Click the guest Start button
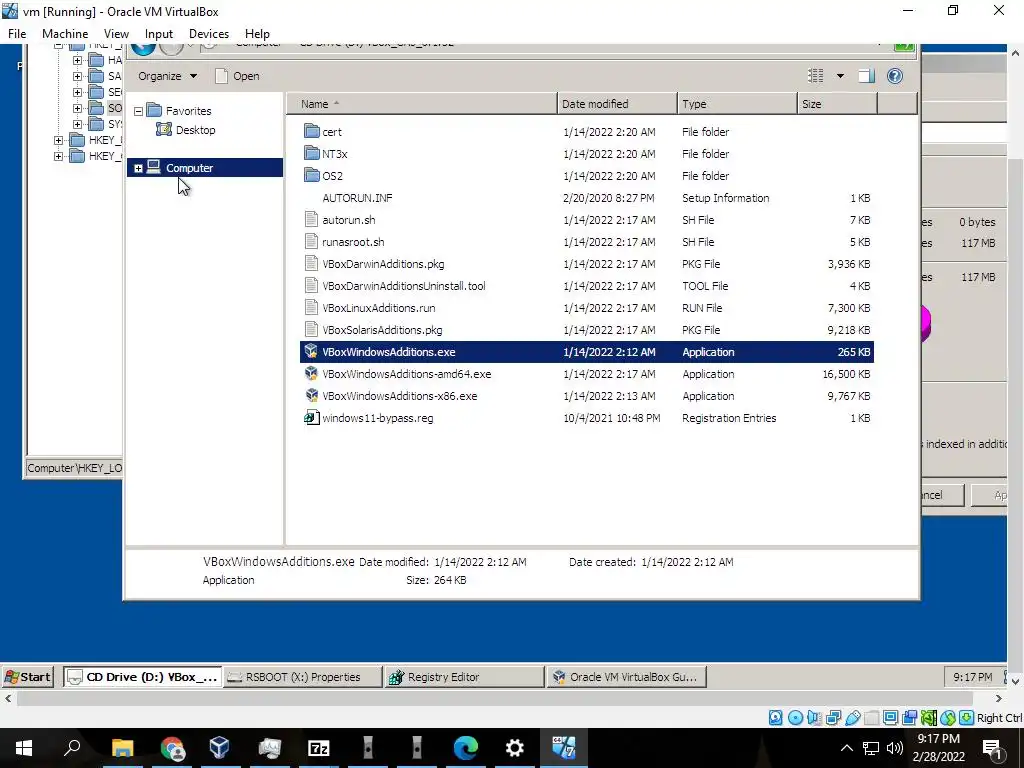The width and height of the screenshot is (1024, 768). click(27, 677)
